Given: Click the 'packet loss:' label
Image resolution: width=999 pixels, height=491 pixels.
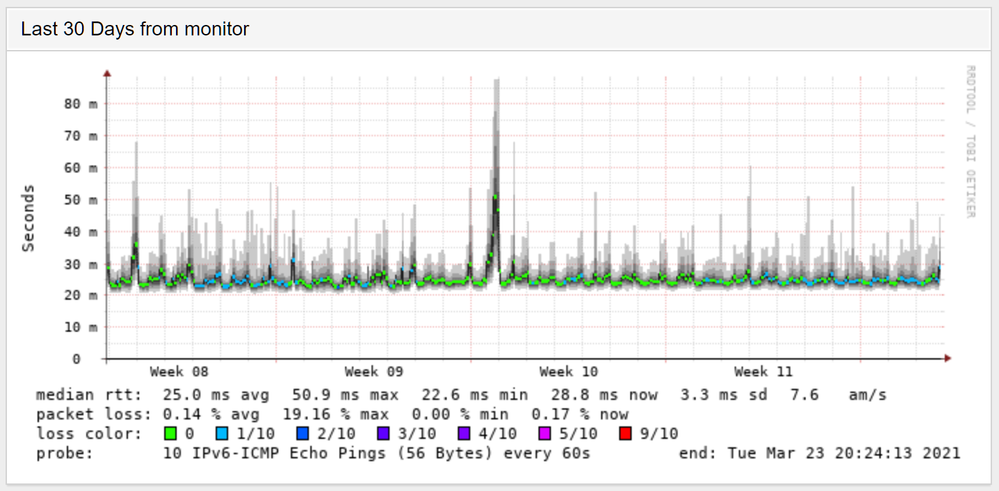Looking at the screenshot, I should 94,415.
